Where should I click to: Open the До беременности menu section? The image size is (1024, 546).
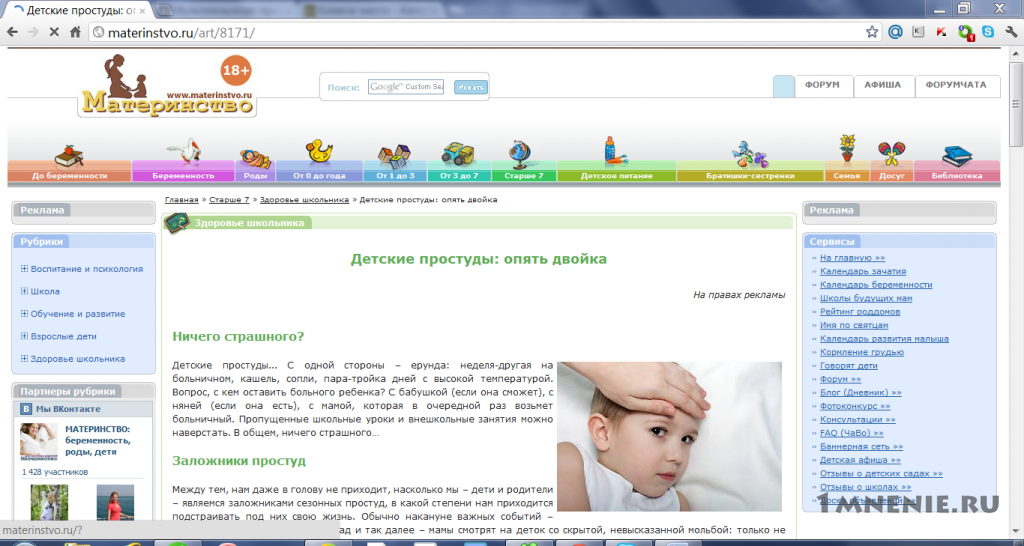tap(69, 176)
